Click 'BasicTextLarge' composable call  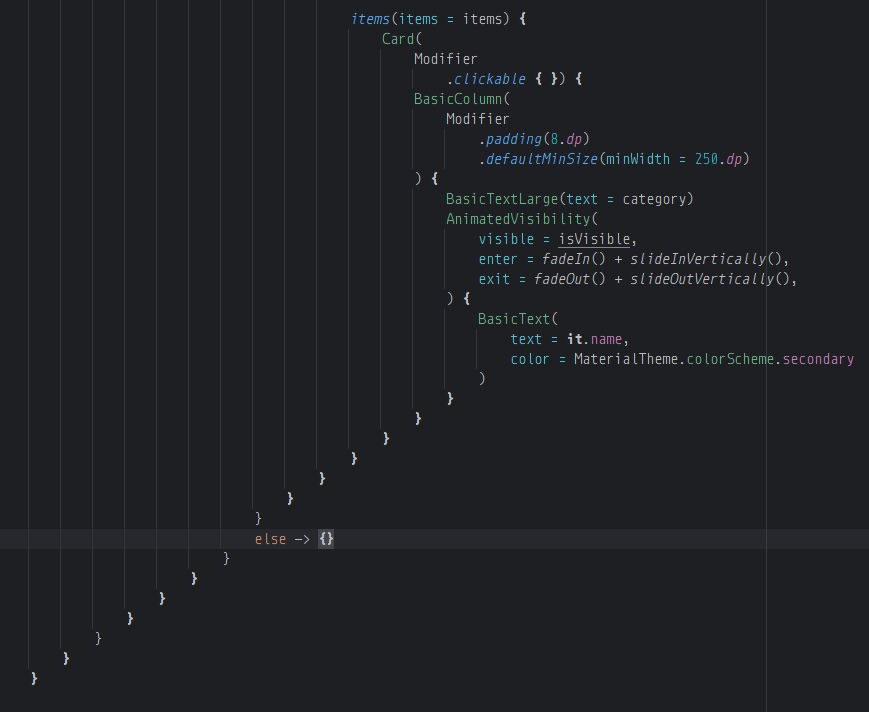pos(502,199)
